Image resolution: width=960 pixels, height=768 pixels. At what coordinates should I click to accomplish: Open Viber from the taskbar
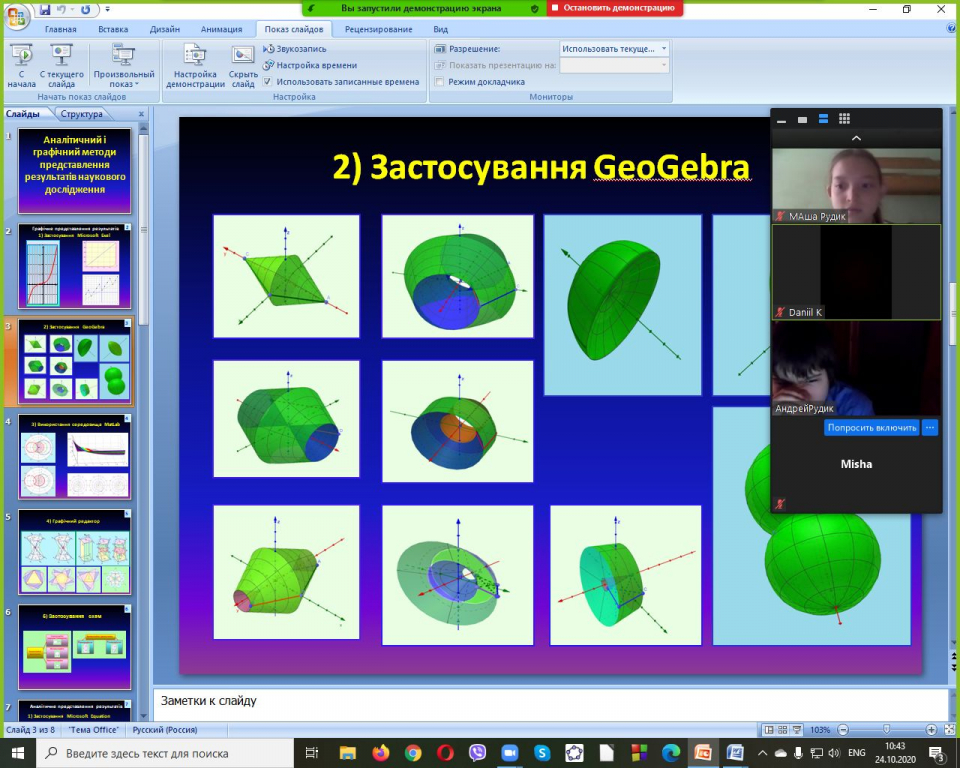pos(478,753)
